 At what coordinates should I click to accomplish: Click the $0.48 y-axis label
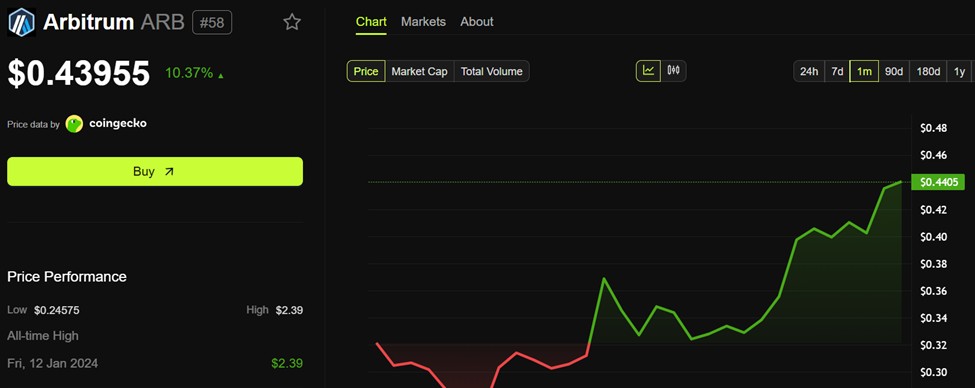[933, 129]
